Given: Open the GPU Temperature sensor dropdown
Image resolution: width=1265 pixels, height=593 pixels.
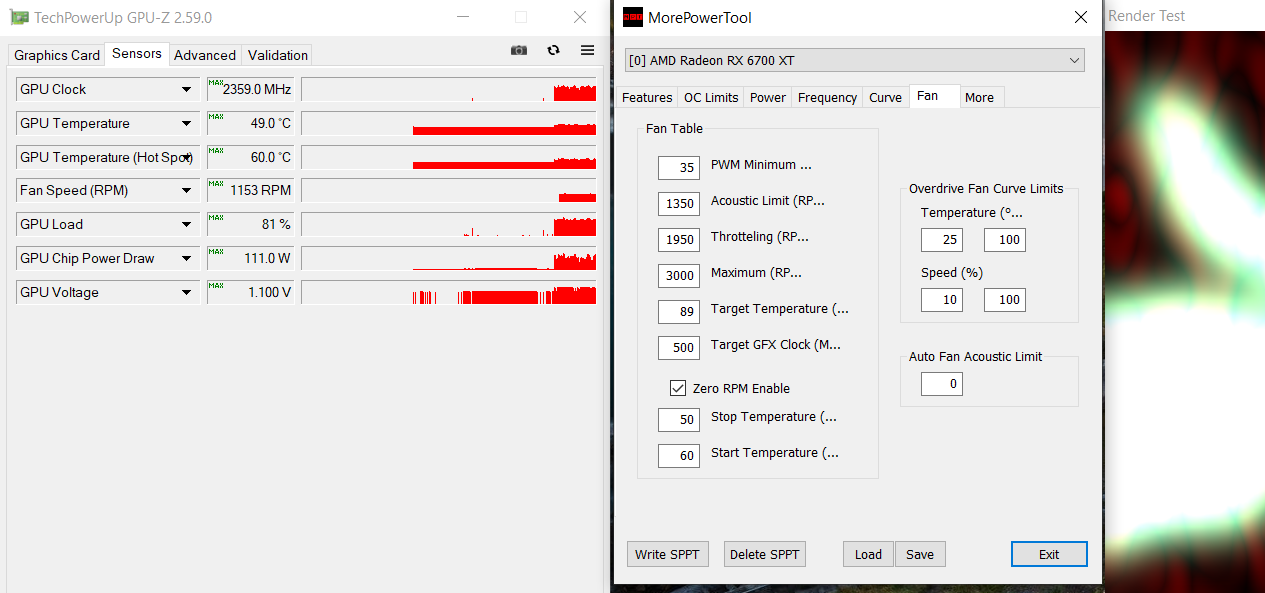Looking at the screenshot, I should tap(187, 123).
